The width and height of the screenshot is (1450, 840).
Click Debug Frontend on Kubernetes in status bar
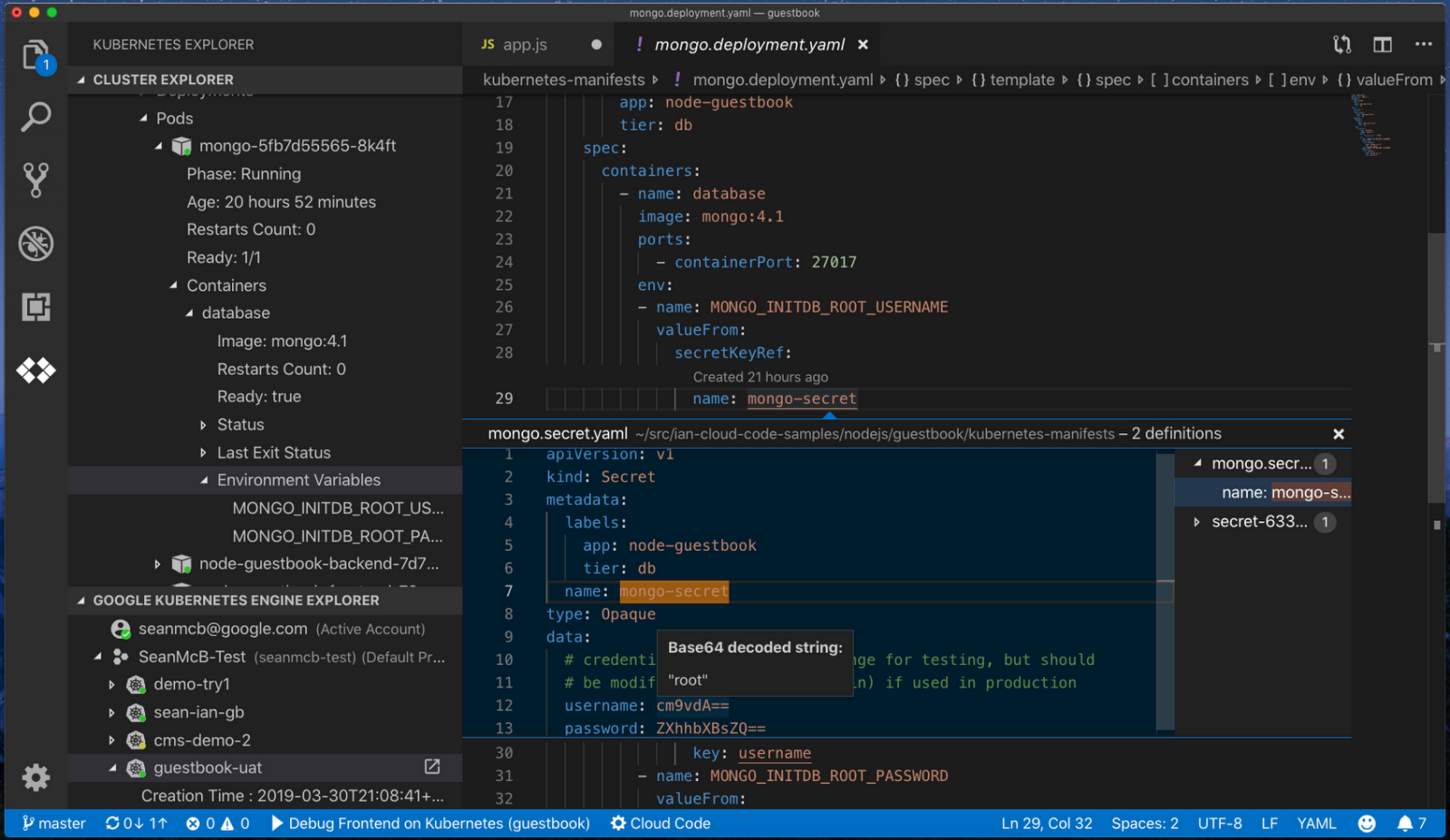(x=430, y=823)
